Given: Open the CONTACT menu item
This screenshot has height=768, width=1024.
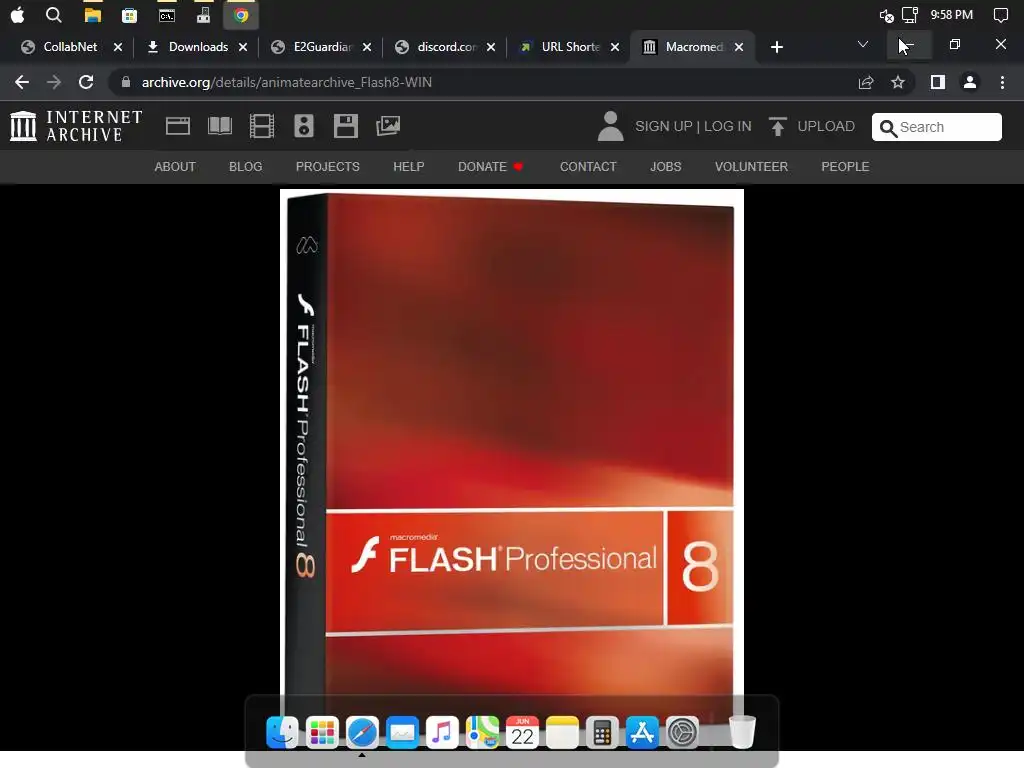Looking at the screenshot, I should coord(588,167).
